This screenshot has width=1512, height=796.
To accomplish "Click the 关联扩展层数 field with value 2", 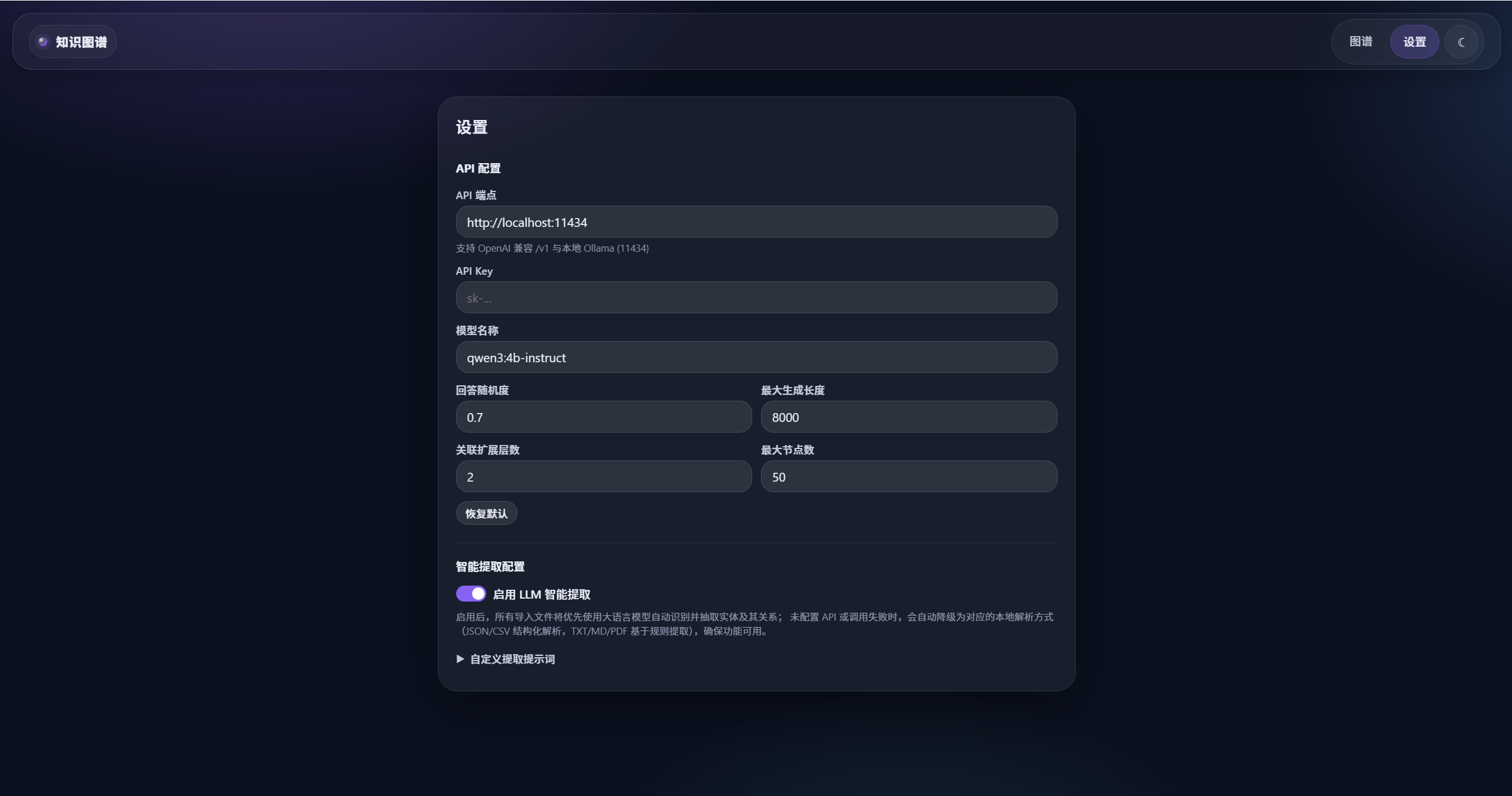I will [603, 476].
